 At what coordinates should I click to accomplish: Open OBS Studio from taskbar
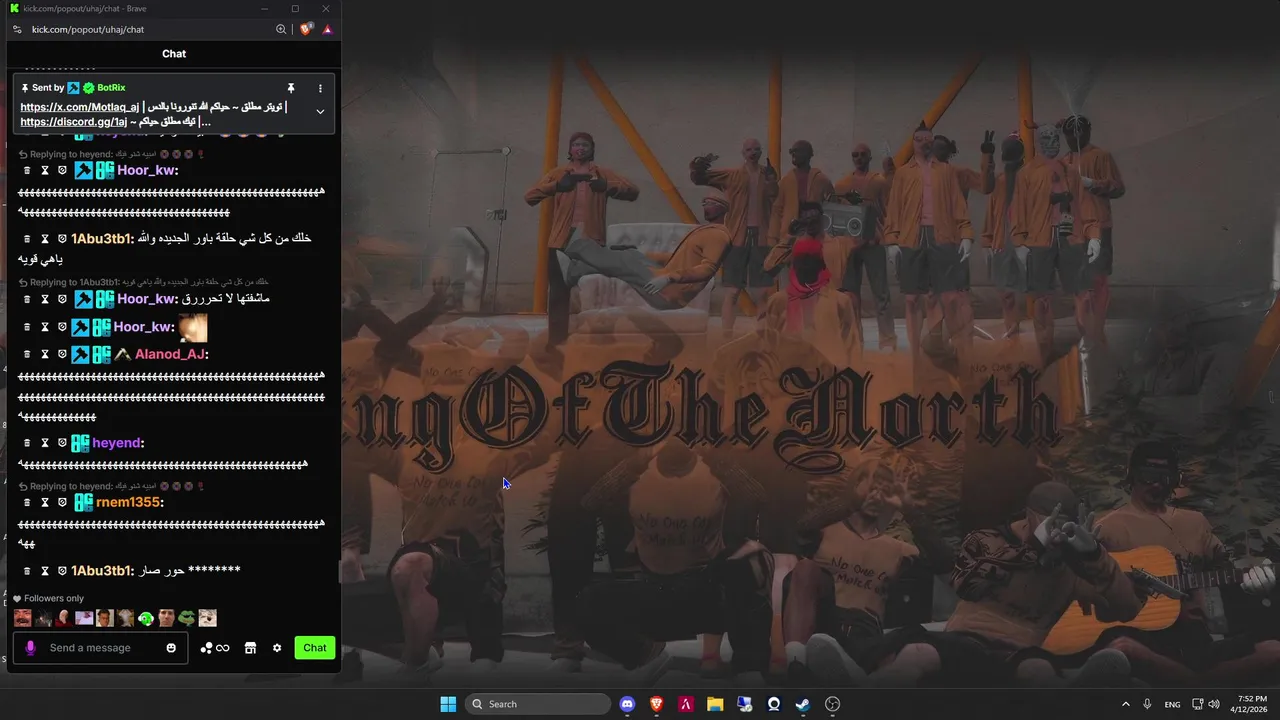point(832,704)
